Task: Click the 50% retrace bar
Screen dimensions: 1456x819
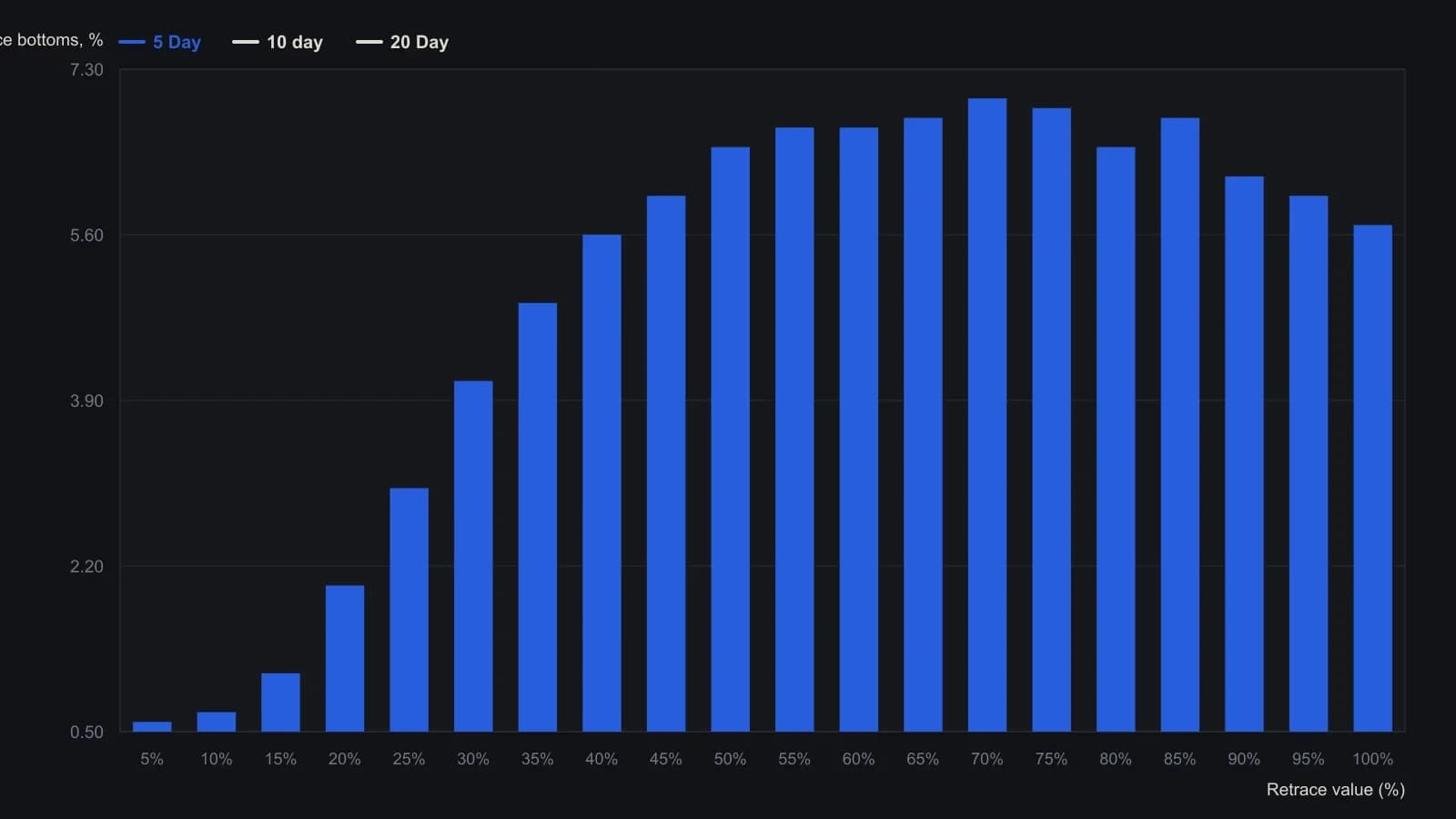Action: click(731, 440)
